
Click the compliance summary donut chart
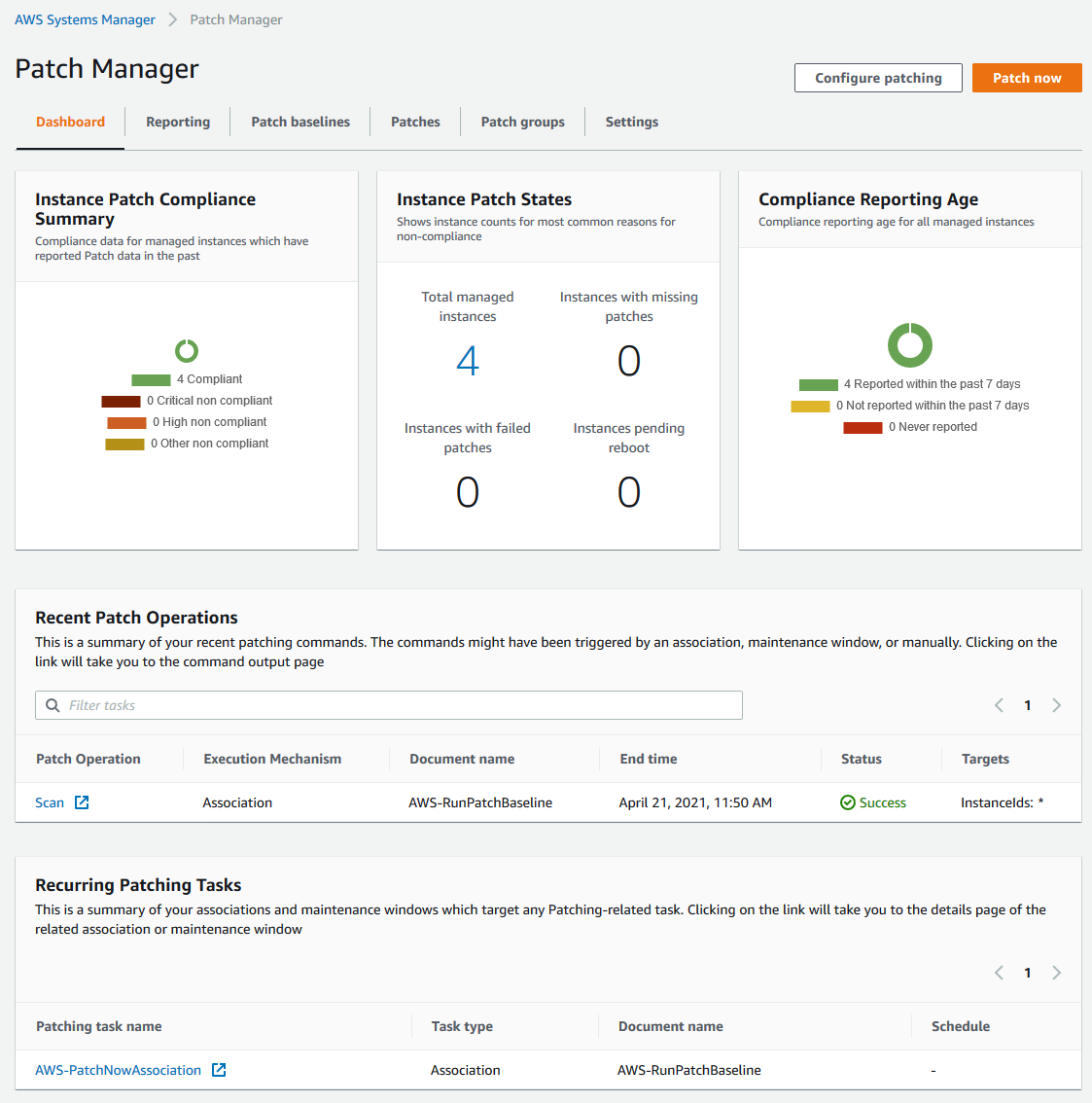pyautogui.click(x=187, y=350)
